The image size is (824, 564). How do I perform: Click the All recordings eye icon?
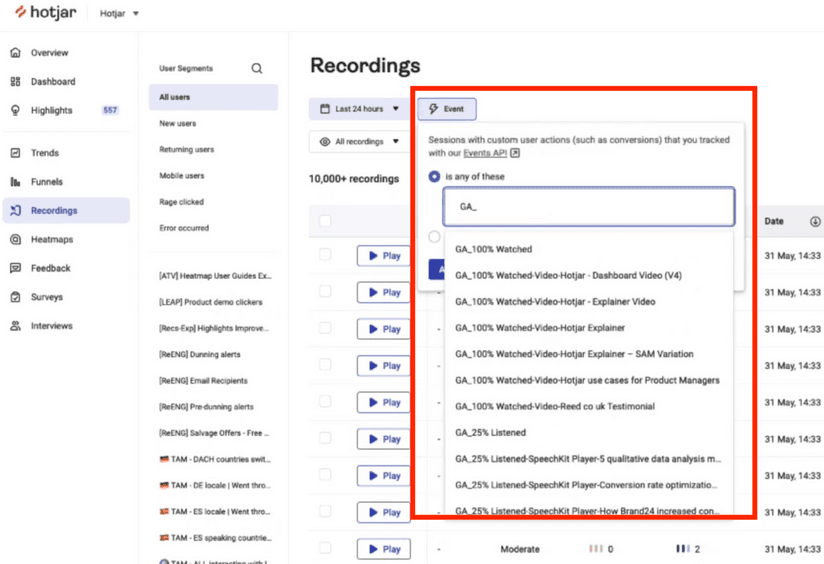coord(325,142)
